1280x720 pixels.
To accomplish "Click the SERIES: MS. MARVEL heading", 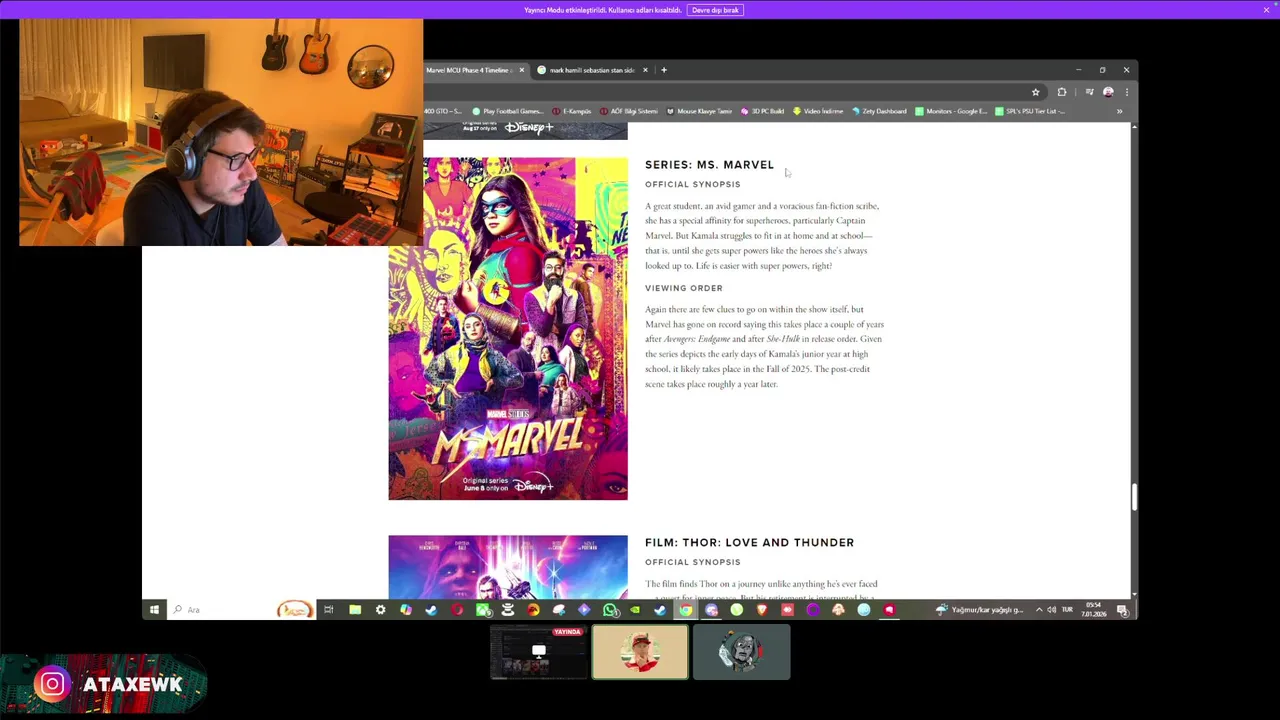I will click(709, 165).
